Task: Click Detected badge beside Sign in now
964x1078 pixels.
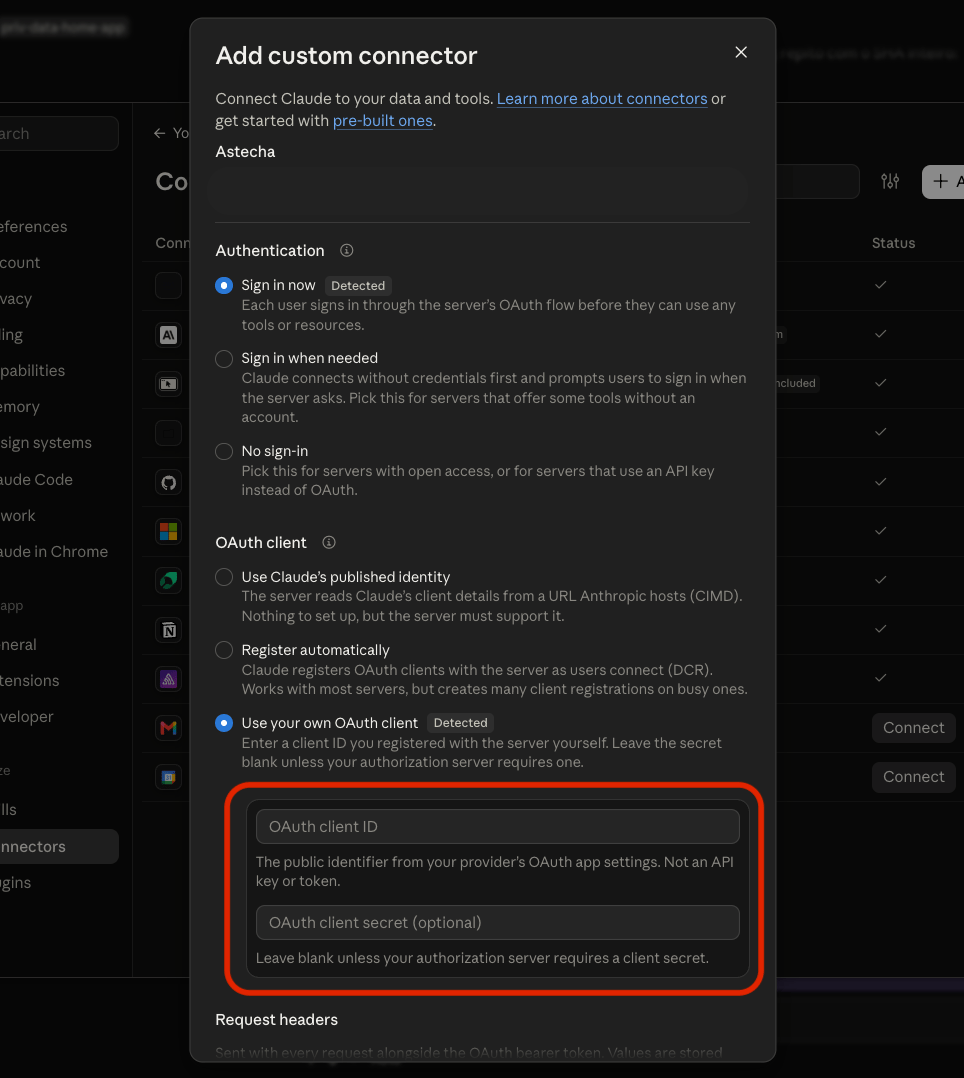Action: click(358, 285)
